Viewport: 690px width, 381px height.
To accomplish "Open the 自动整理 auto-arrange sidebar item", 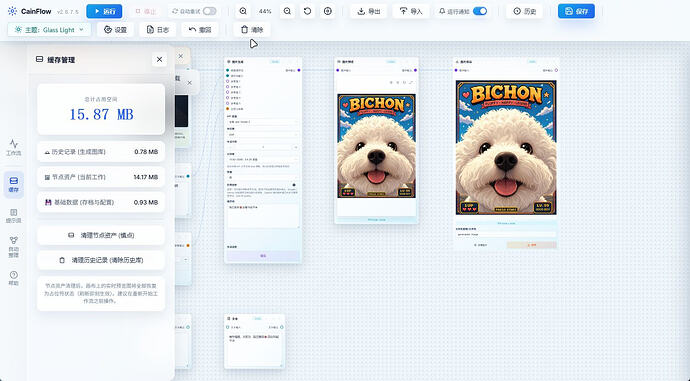I will point(14,246).
